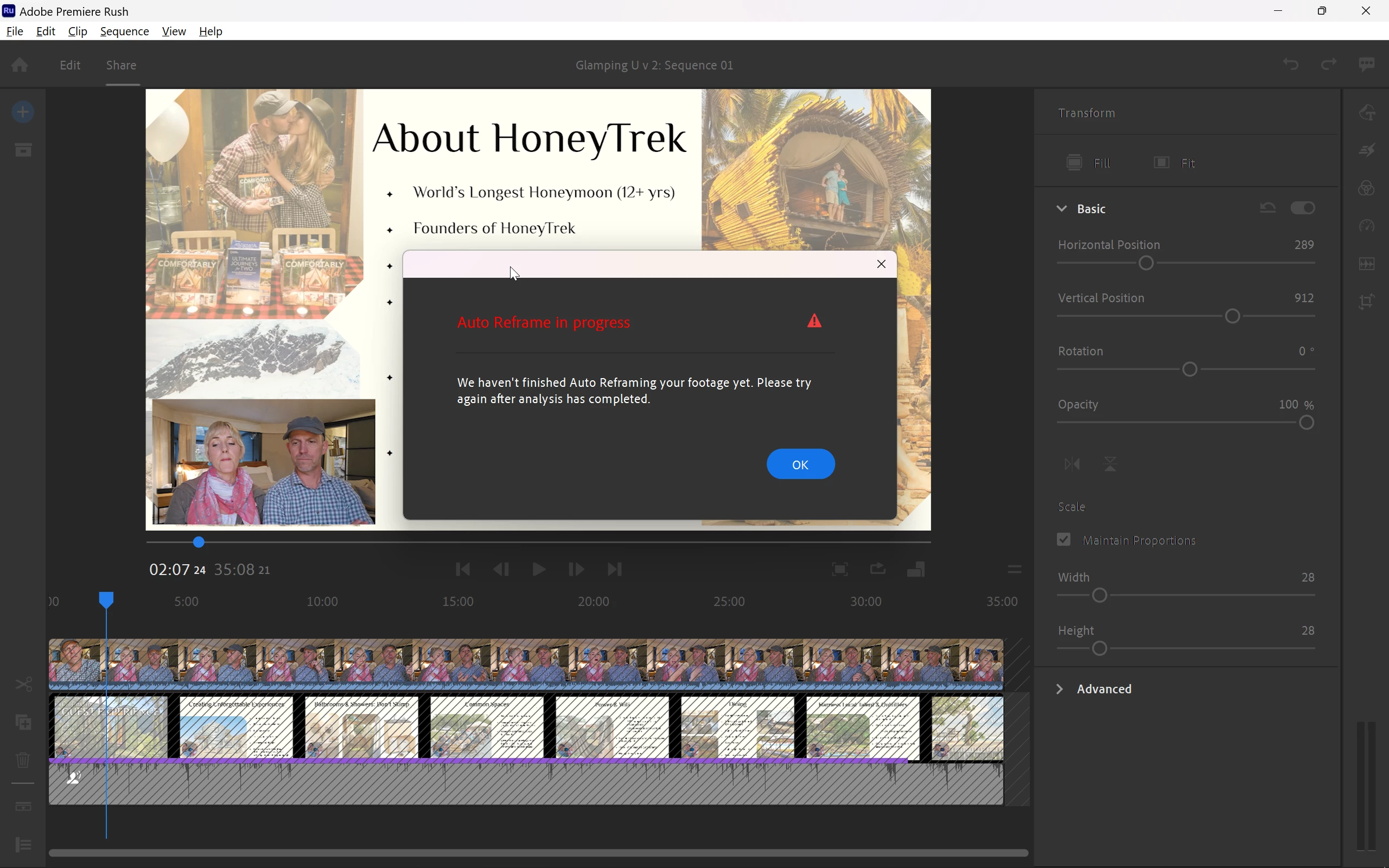The width and height of the screenshot is (1389, 868).
Task: Click OK in Auto Reframe dialog
Action: point(800,464)
